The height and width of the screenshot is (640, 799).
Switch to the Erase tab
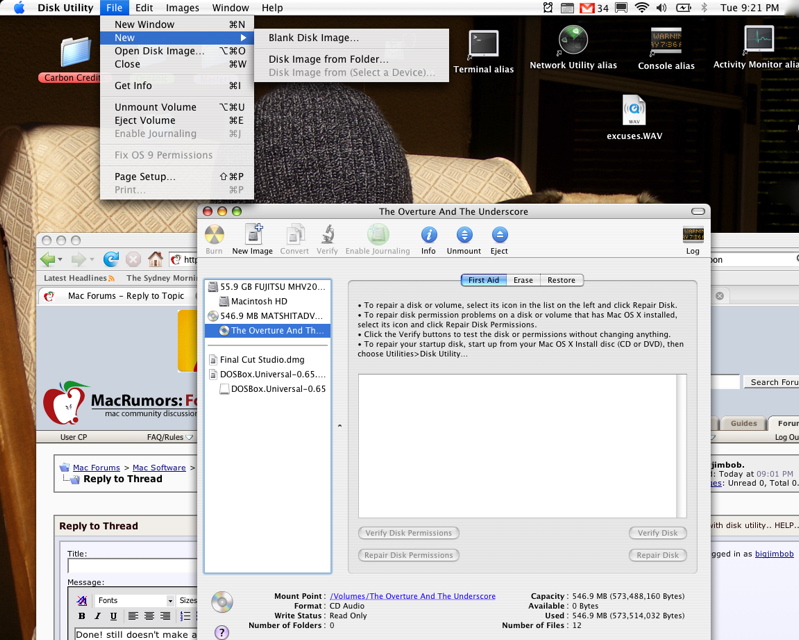523,280
